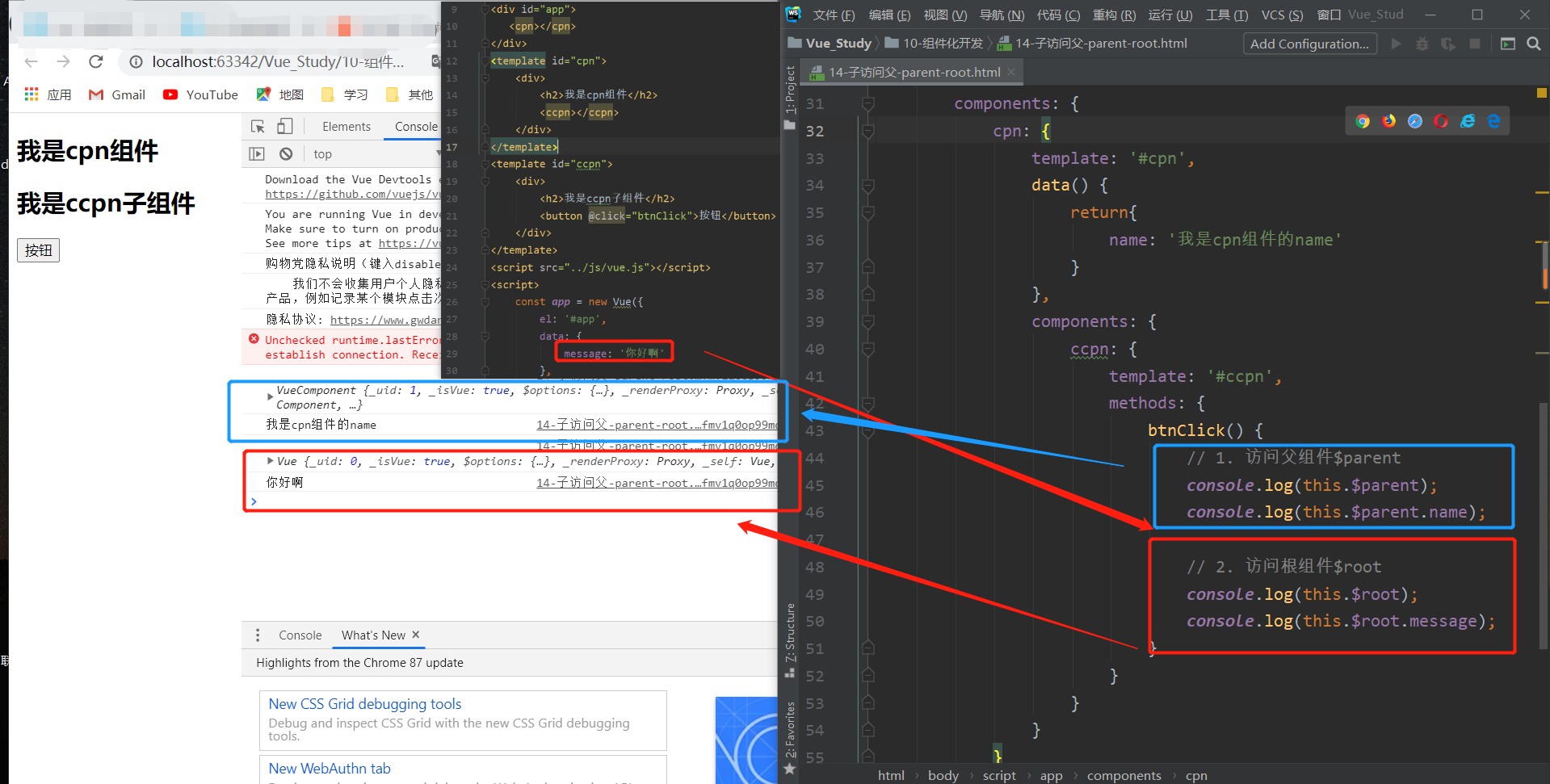Image resolution: width=1550 pixels, height=784 pixels.
Task: Switch to the DevTools Elements tab
Action: [x=347, y=127]
